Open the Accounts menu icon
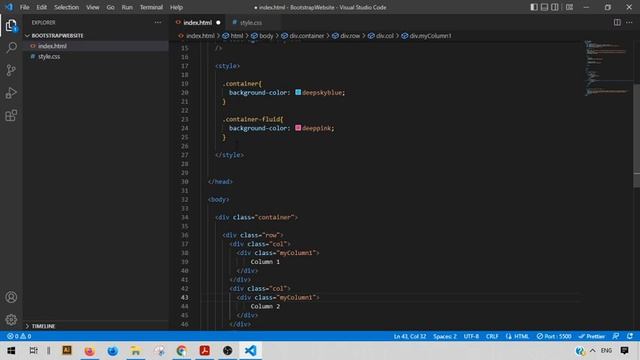The image size is (640, 360). point(11,297)
